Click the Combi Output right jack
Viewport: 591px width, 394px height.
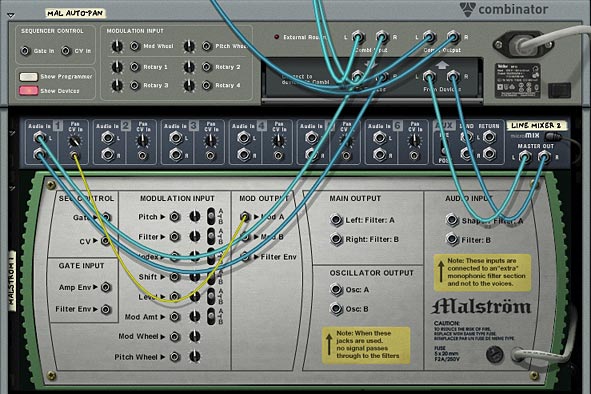(x=453, y=37)
